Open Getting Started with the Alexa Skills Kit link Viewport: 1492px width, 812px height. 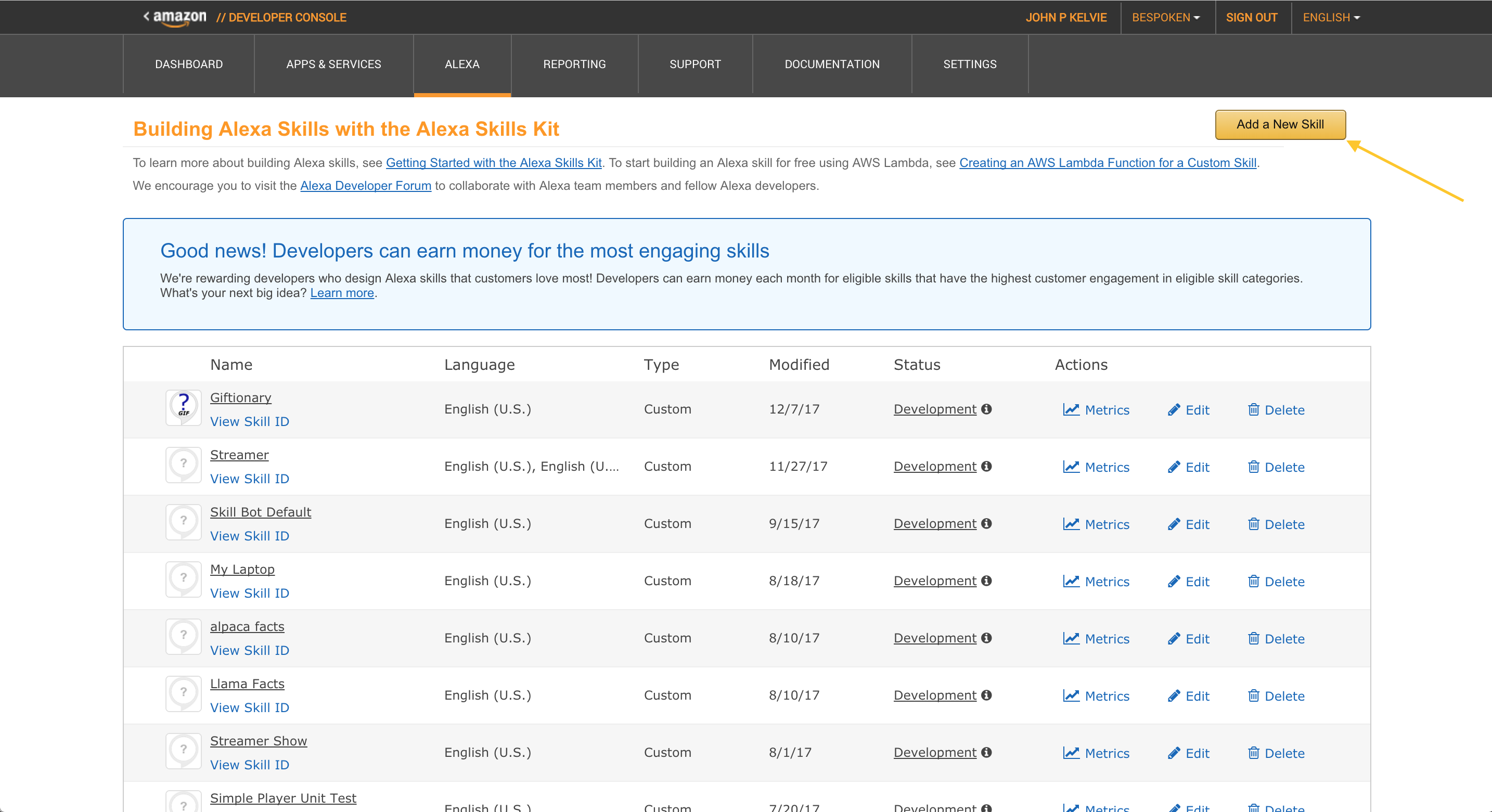pos(494,163)
